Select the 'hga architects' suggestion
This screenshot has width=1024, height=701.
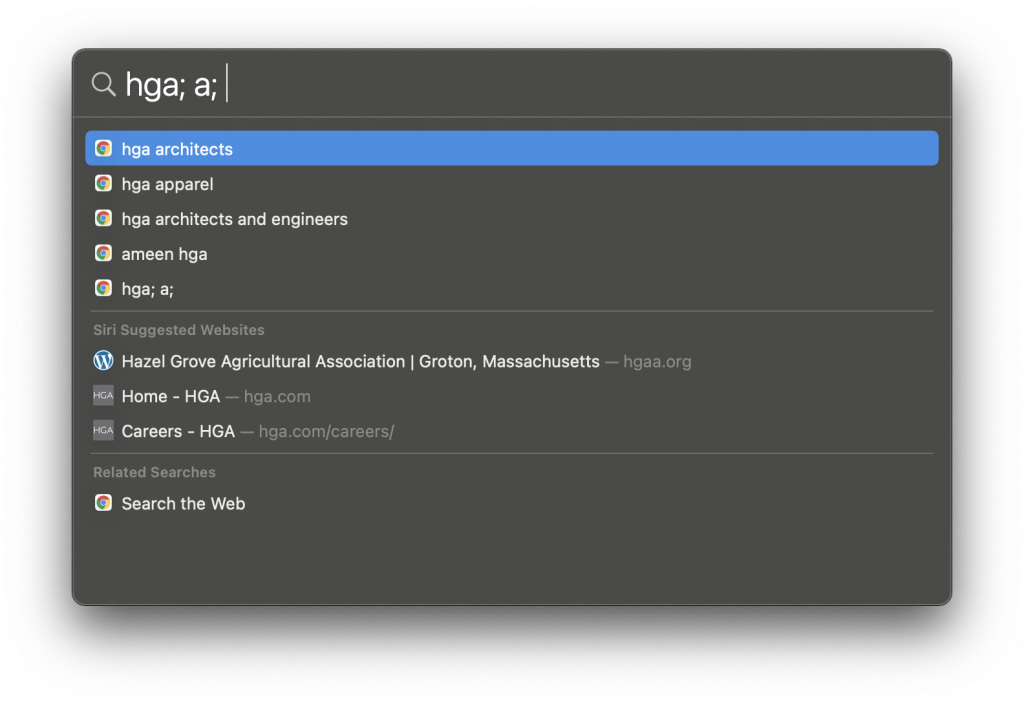click(512, 148)
